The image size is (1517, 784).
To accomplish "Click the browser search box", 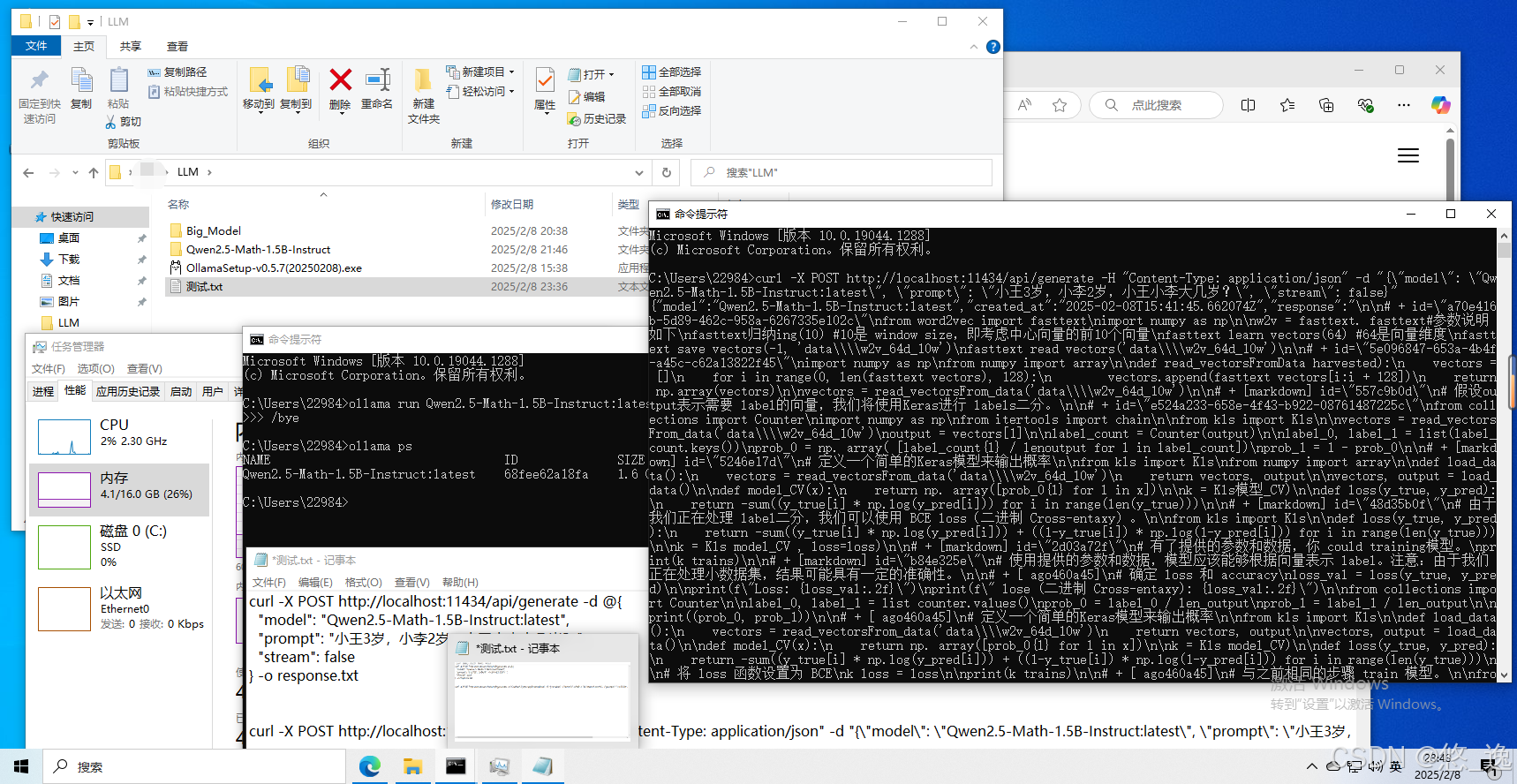I will (x=1157, y=105).
